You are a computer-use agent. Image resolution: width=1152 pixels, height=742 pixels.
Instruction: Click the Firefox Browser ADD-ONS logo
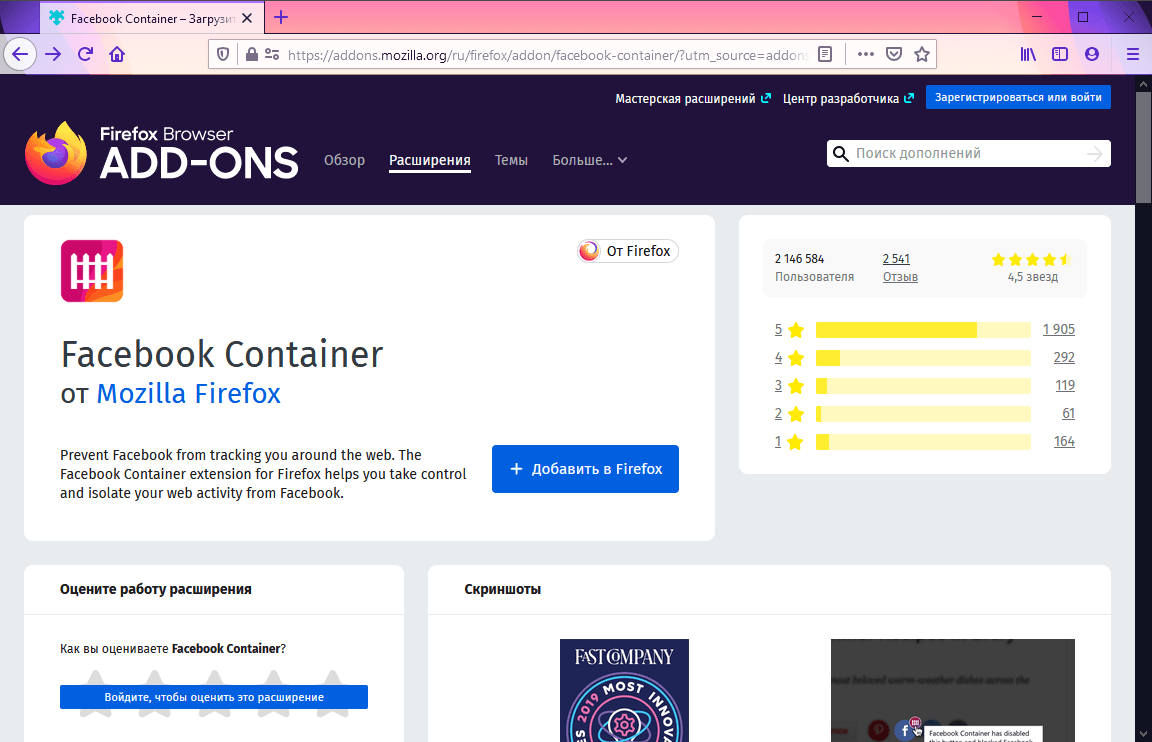click(162, 153)
